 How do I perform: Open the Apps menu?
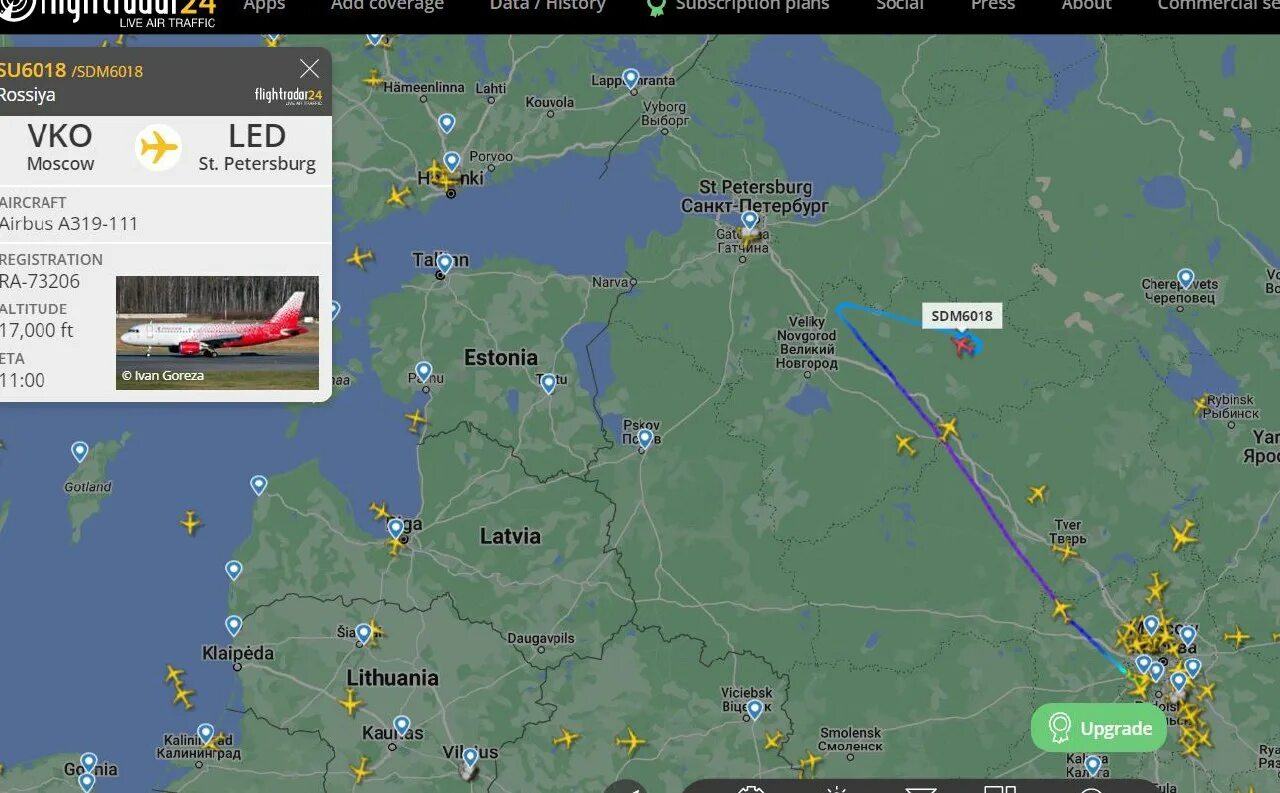(x=264, y=5)
